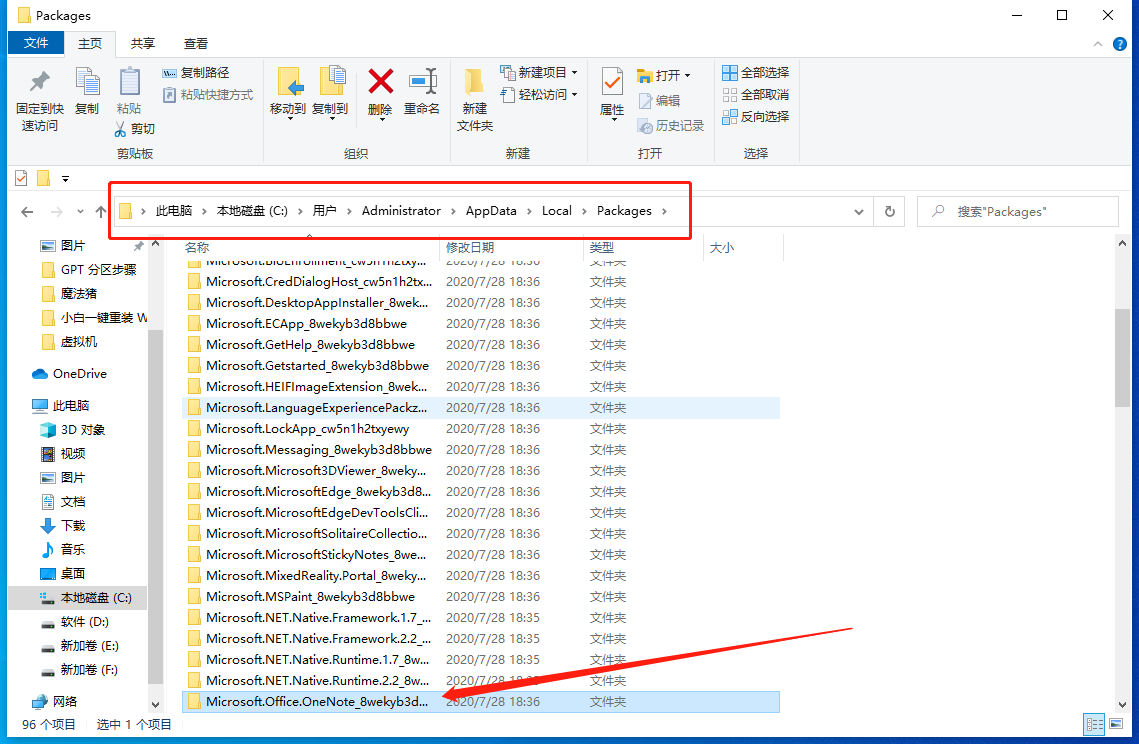
Task: Collapse the ribbon with chevron
Action: click(x=1098, y=44)
